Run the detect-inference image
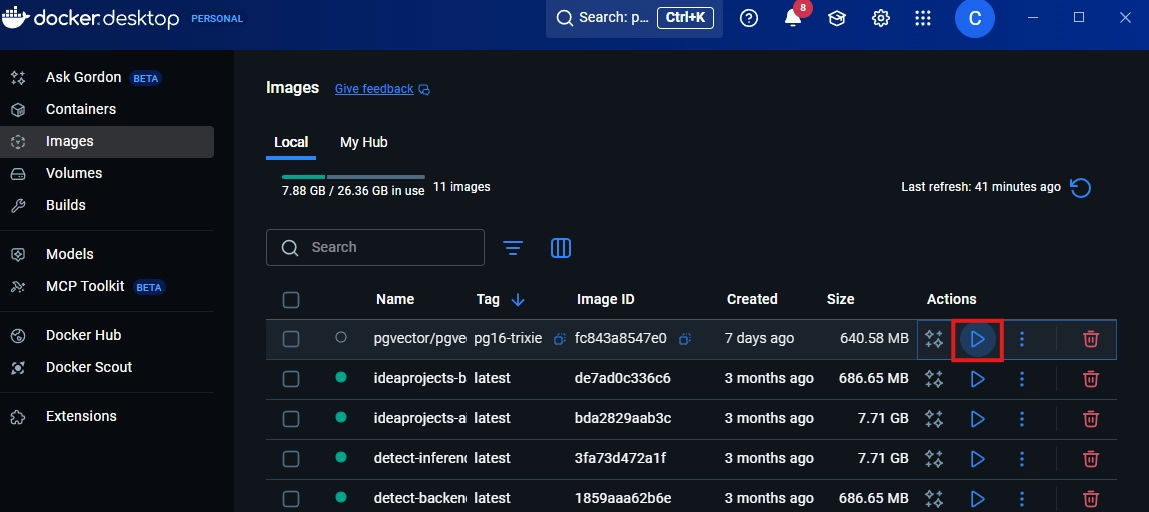 tap(977, 458)
